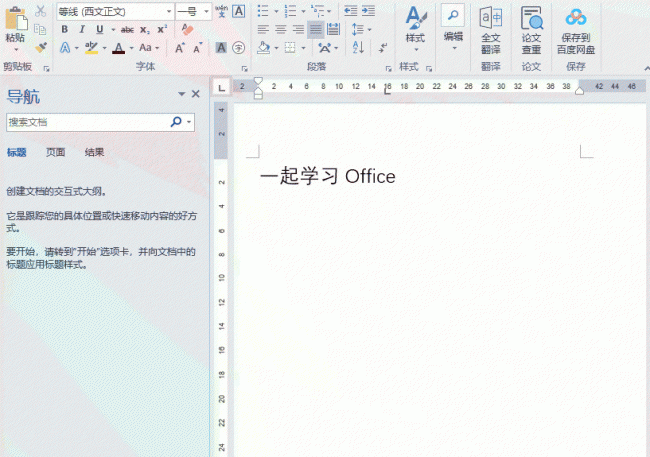Apply the dark red font color

click(x=119, y=48)
